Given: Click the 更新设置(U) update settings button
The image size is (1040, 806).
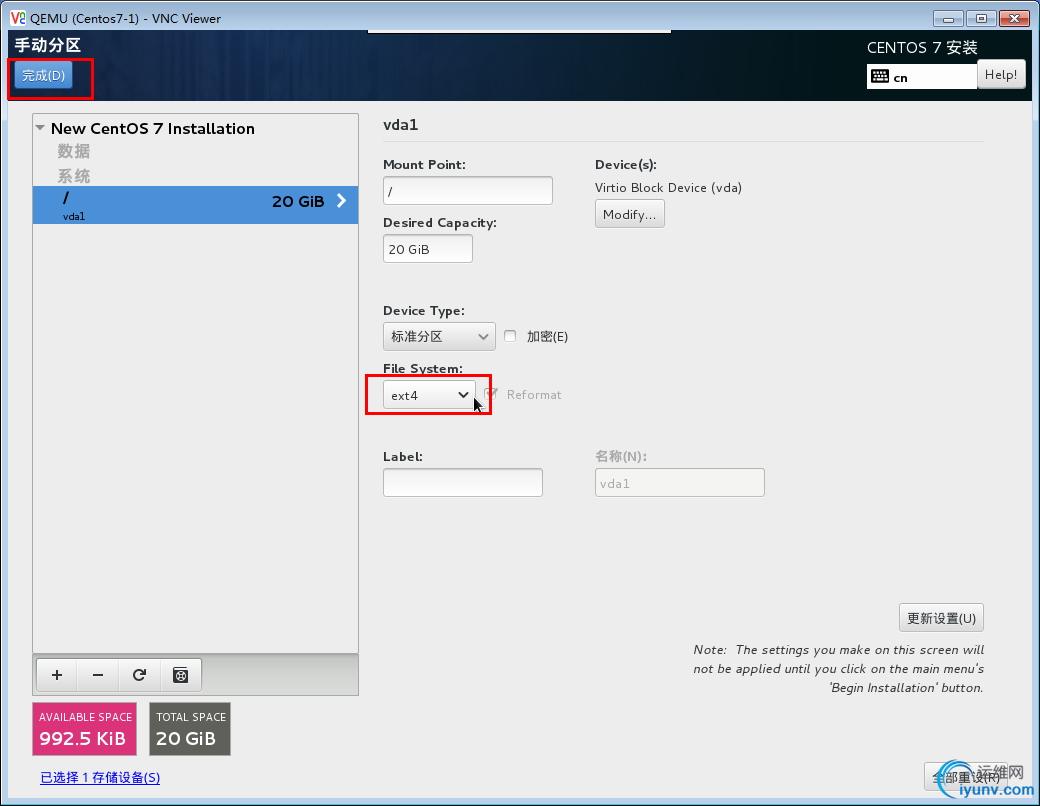Looking at the screenshot, I should click(x=941, y=618).
